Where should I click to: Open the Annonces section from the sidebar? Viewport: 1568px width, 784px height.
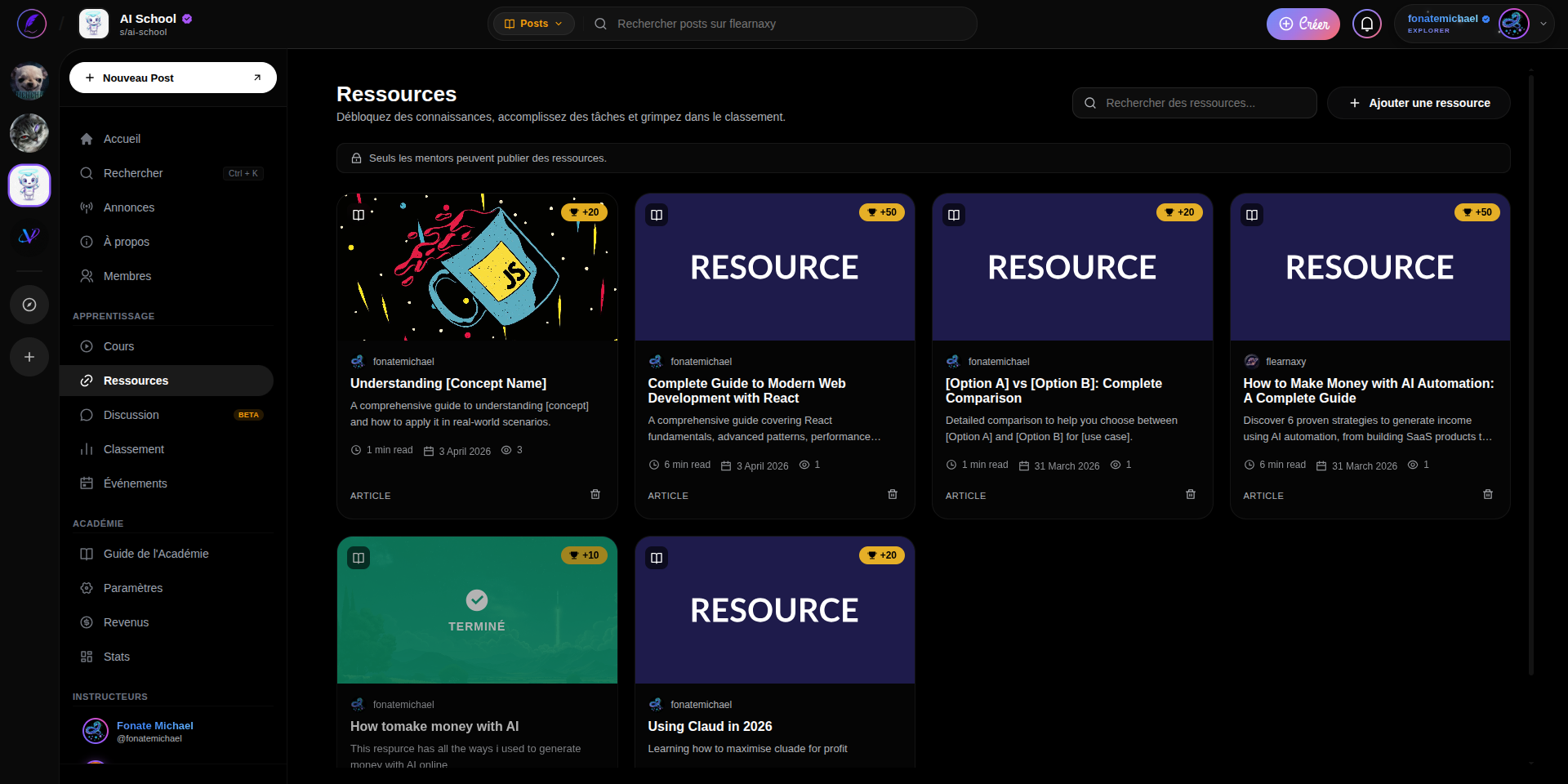(x=129, y=207)
